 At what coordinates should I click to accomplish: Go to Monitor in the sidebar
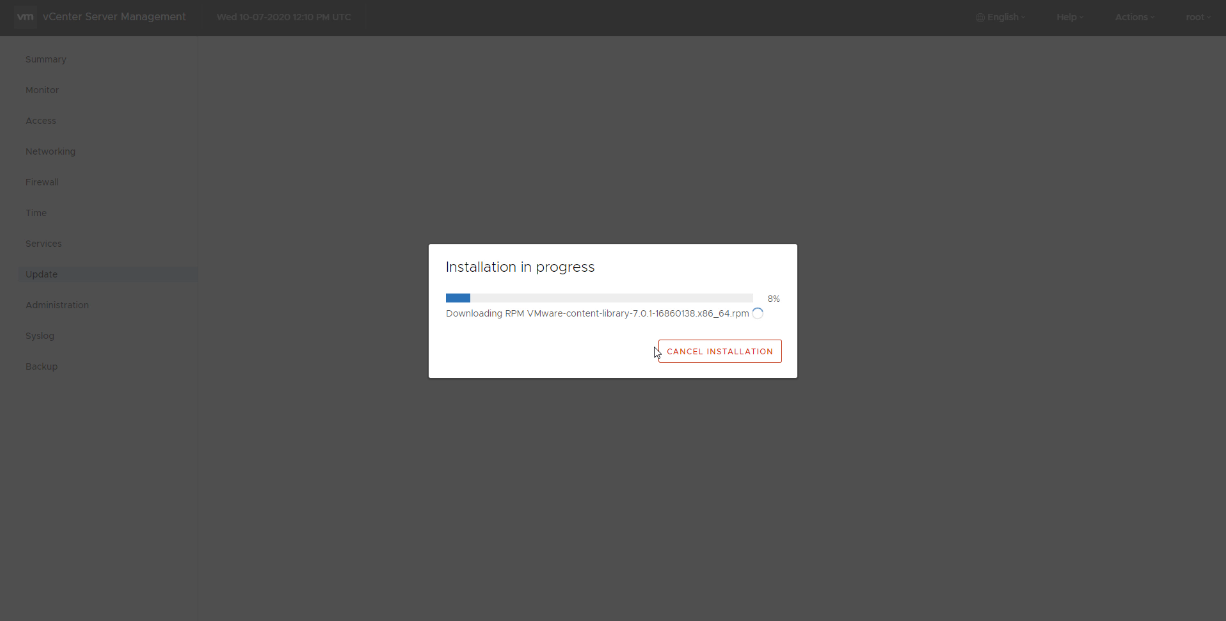coord(42,90)
